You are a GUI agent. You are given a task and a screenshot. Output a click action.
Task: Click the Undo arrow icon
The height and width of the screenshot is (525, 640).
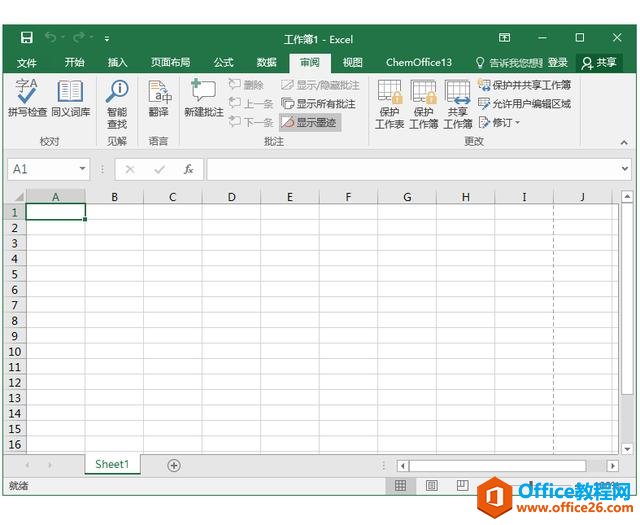51,38
